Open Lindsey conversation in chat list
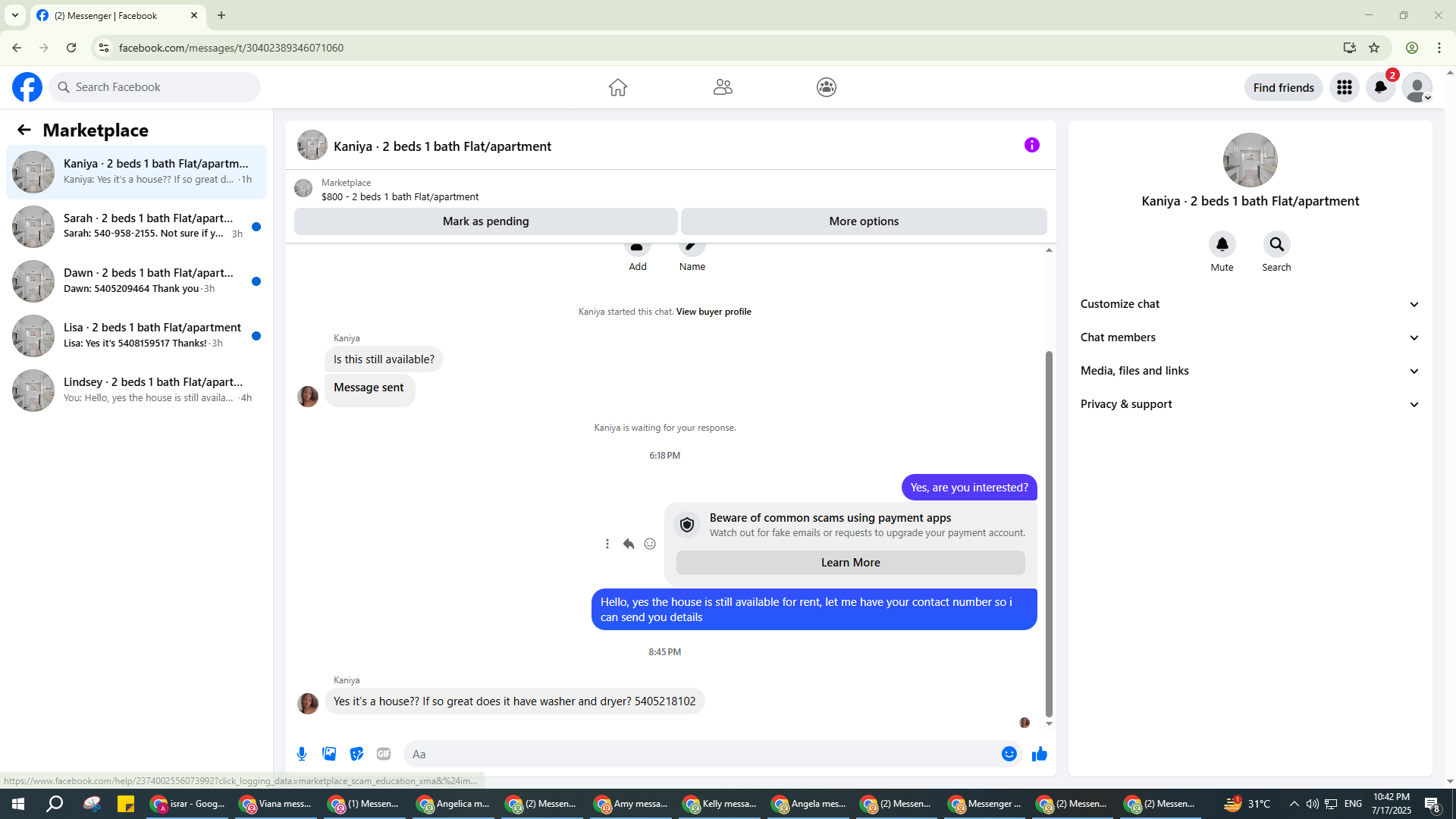 pos(136,391)
